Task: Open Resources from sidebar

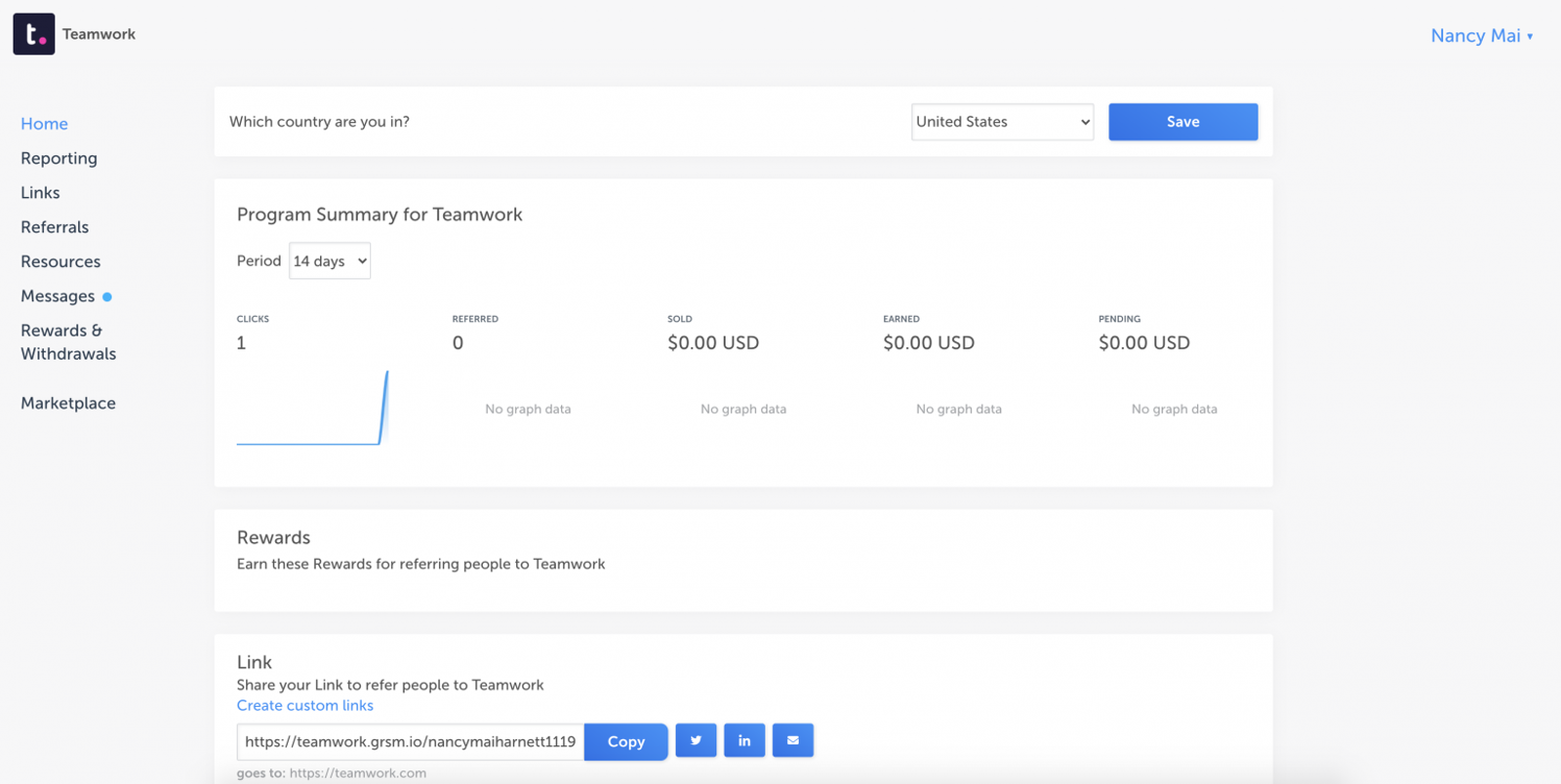Action: (x=60, y=261)
